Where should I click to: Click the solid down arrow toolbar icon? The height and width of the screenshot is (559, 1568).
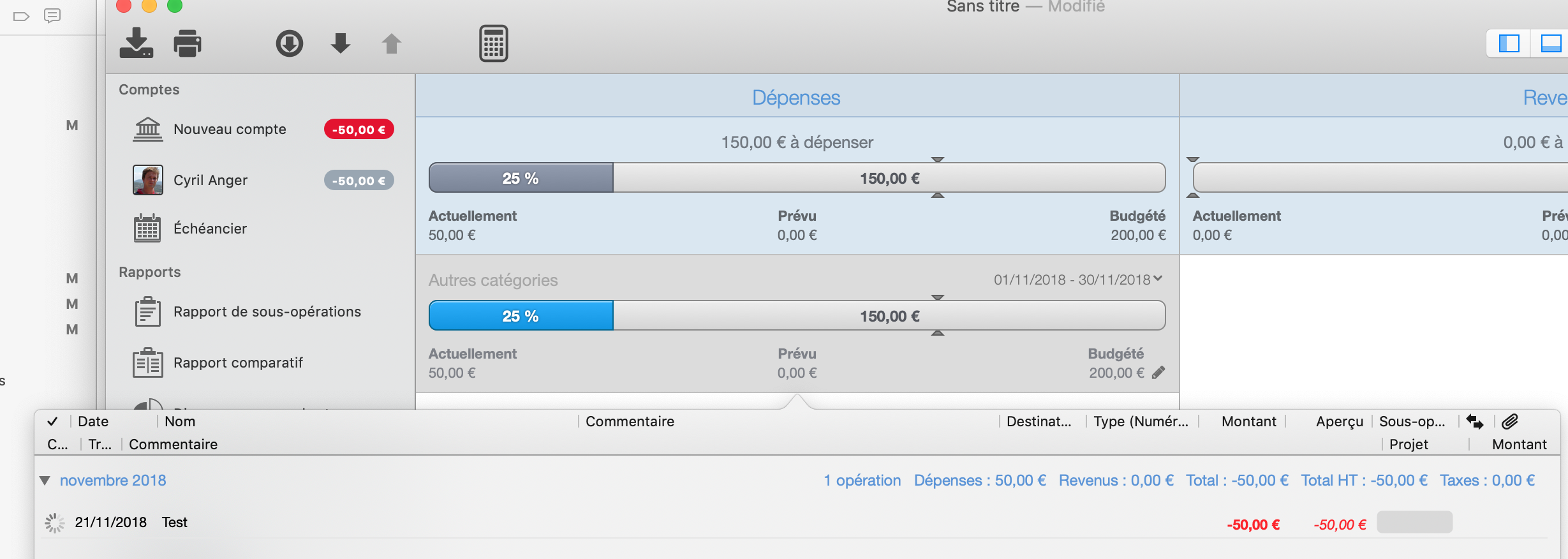(x=341, y=43)
